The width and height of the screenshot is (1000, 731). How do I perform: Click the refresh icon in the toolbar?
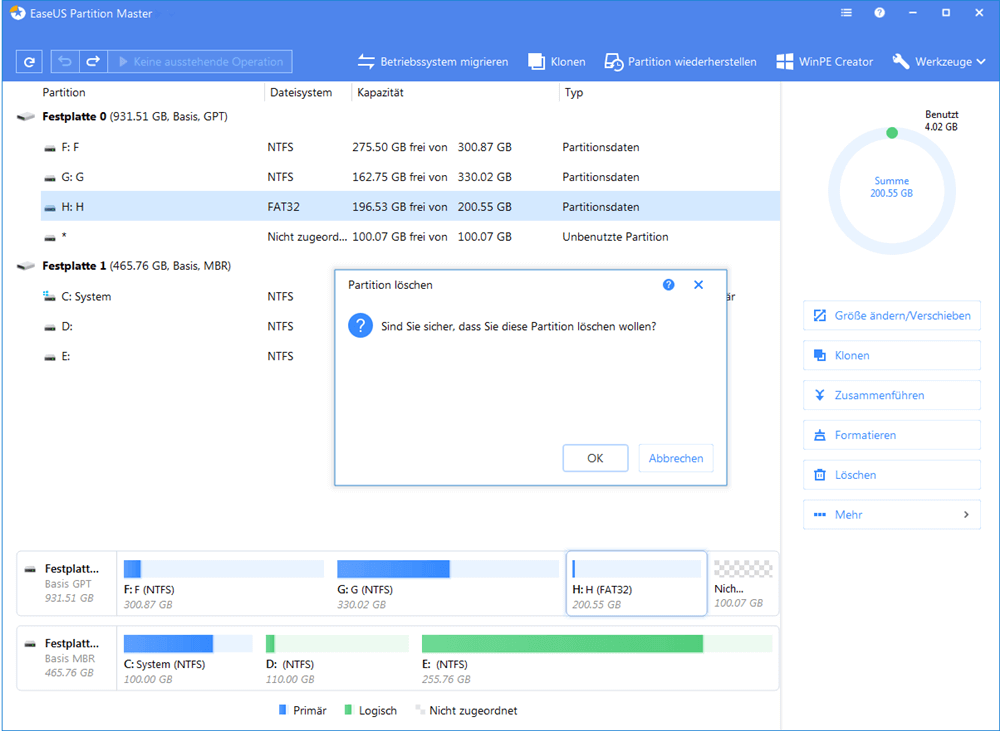pos(29,62)
